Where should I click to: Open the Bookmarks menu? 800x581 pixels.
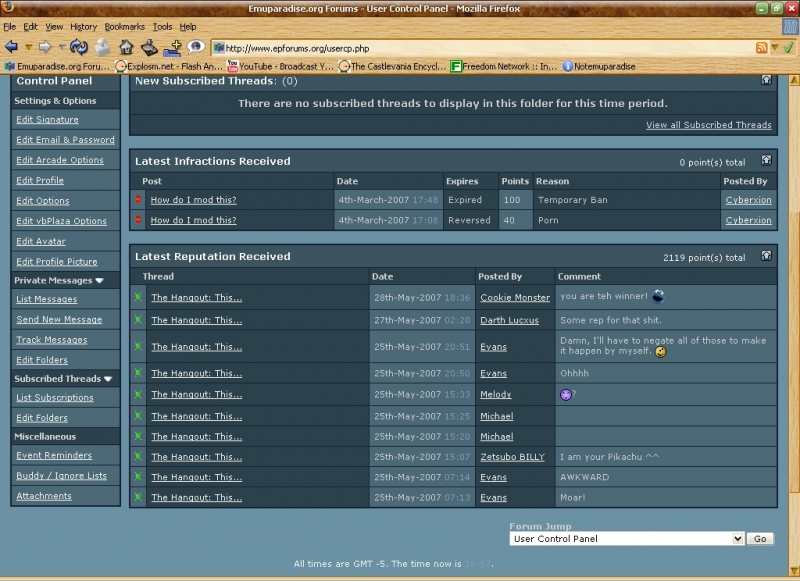click(x=124, y=27)
